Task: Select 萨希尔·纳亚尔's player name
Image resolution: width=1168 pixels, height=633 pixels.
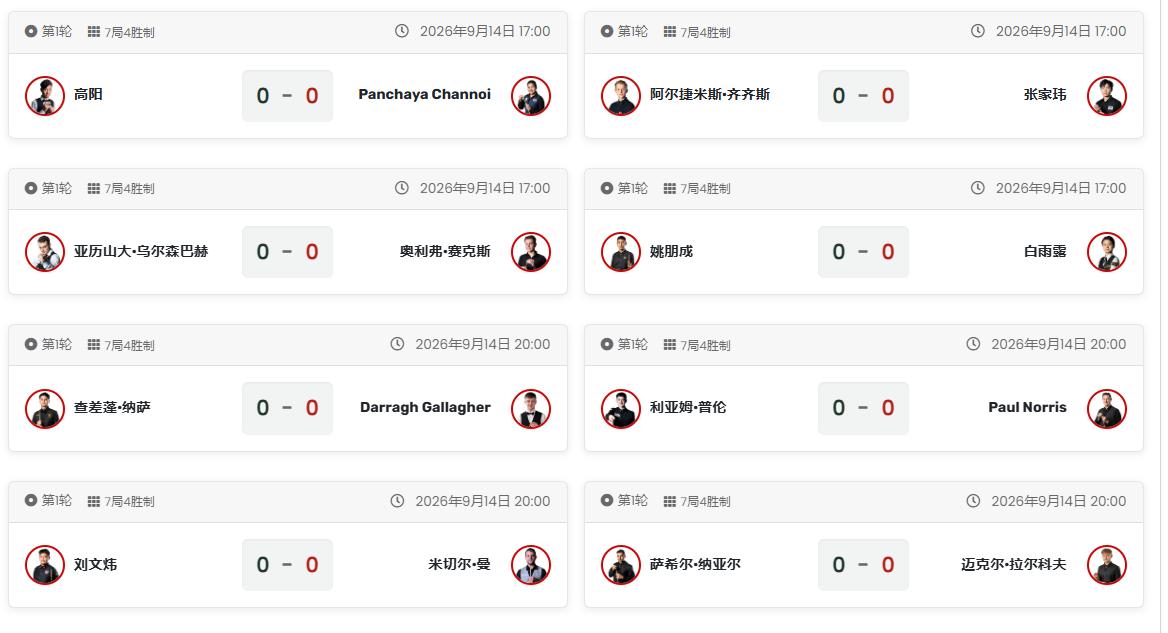Action: (695, 564)
